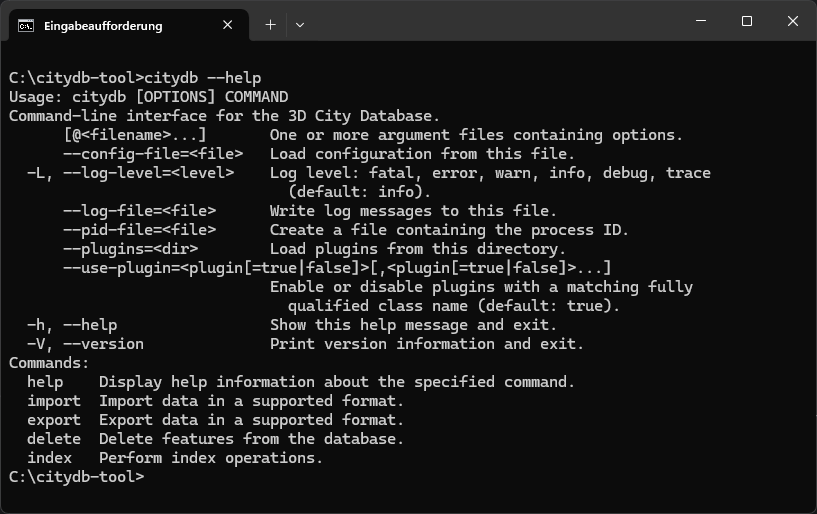Click the empty title bar area beside the tabs
Viewport: 817px width, 514px height.
tap(495, 21)
